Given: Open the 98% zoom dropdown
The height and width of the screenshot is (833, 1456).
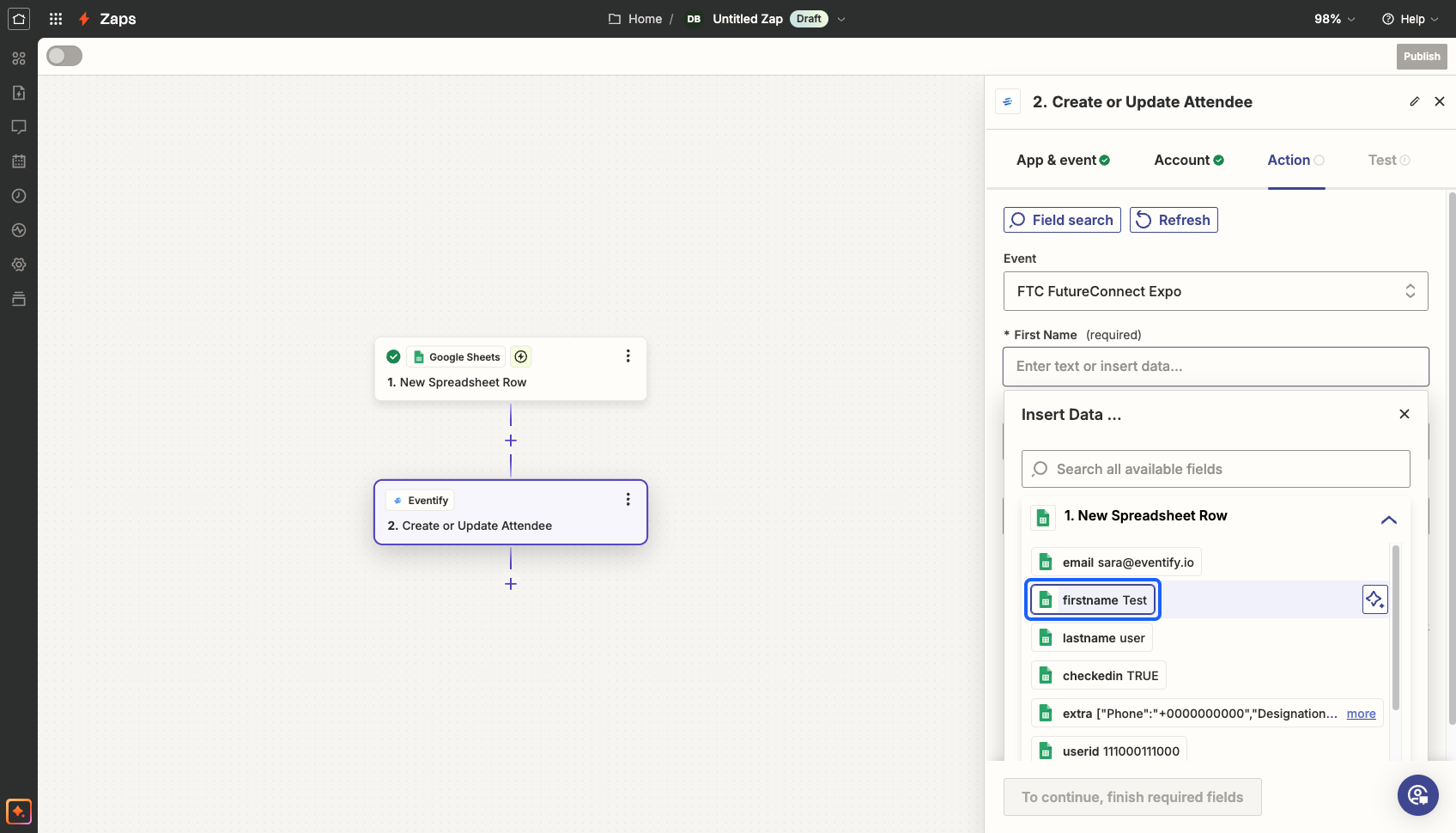Looking at the screenshot, I should tap(1334, 19).
